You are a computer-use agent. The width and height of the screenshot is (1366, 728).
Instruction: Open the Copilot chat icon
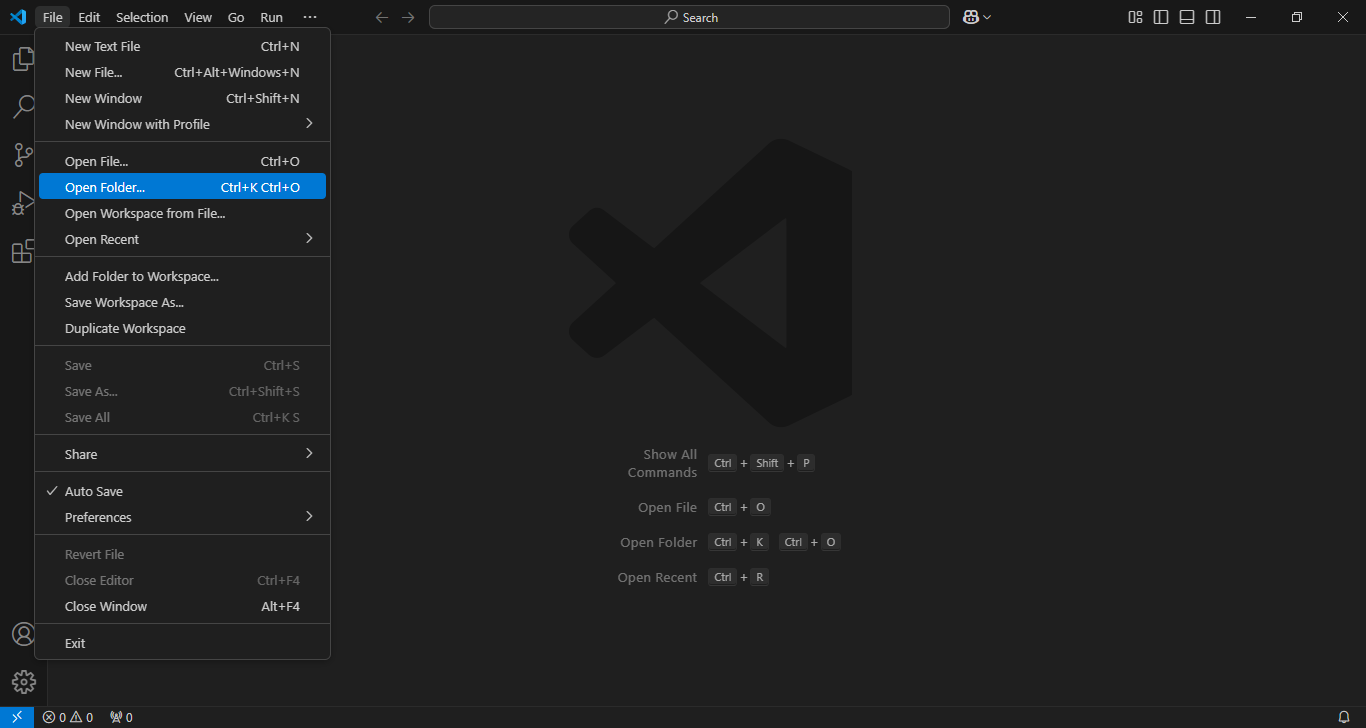coord(970,17)
